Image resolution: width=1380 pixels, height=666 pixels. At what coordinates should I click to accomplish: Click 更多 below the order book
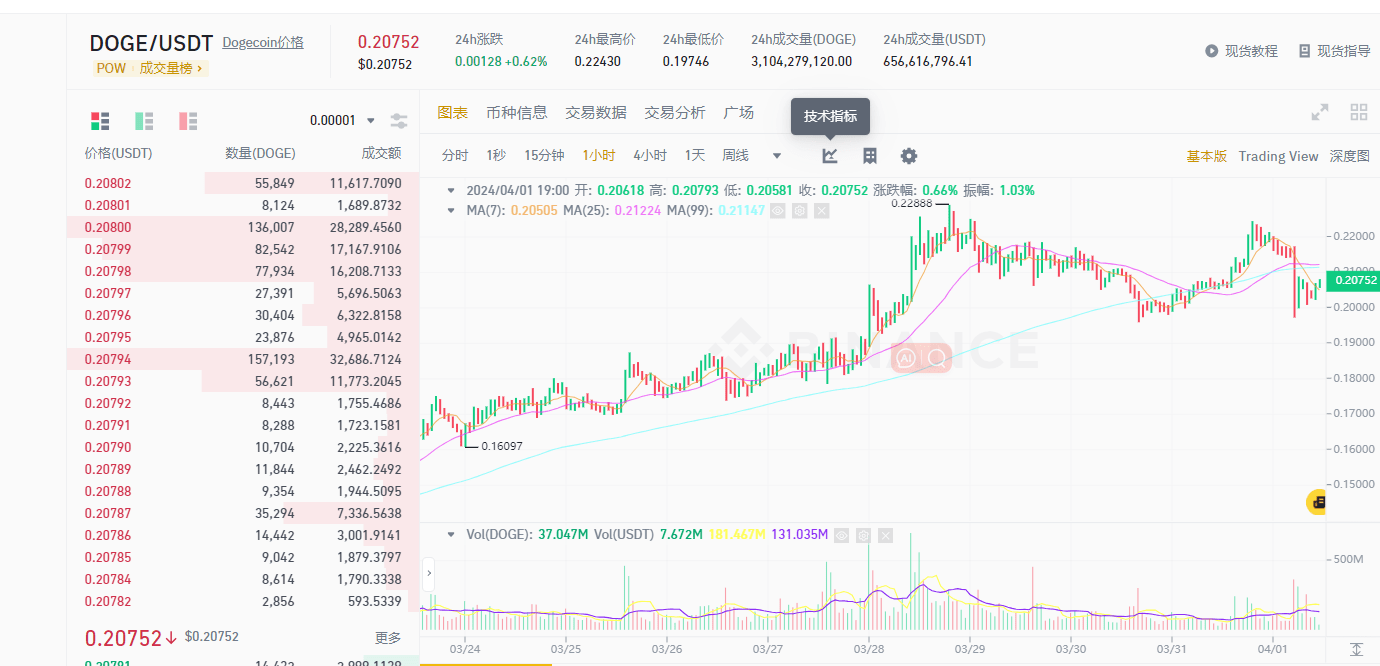point(392,637)
